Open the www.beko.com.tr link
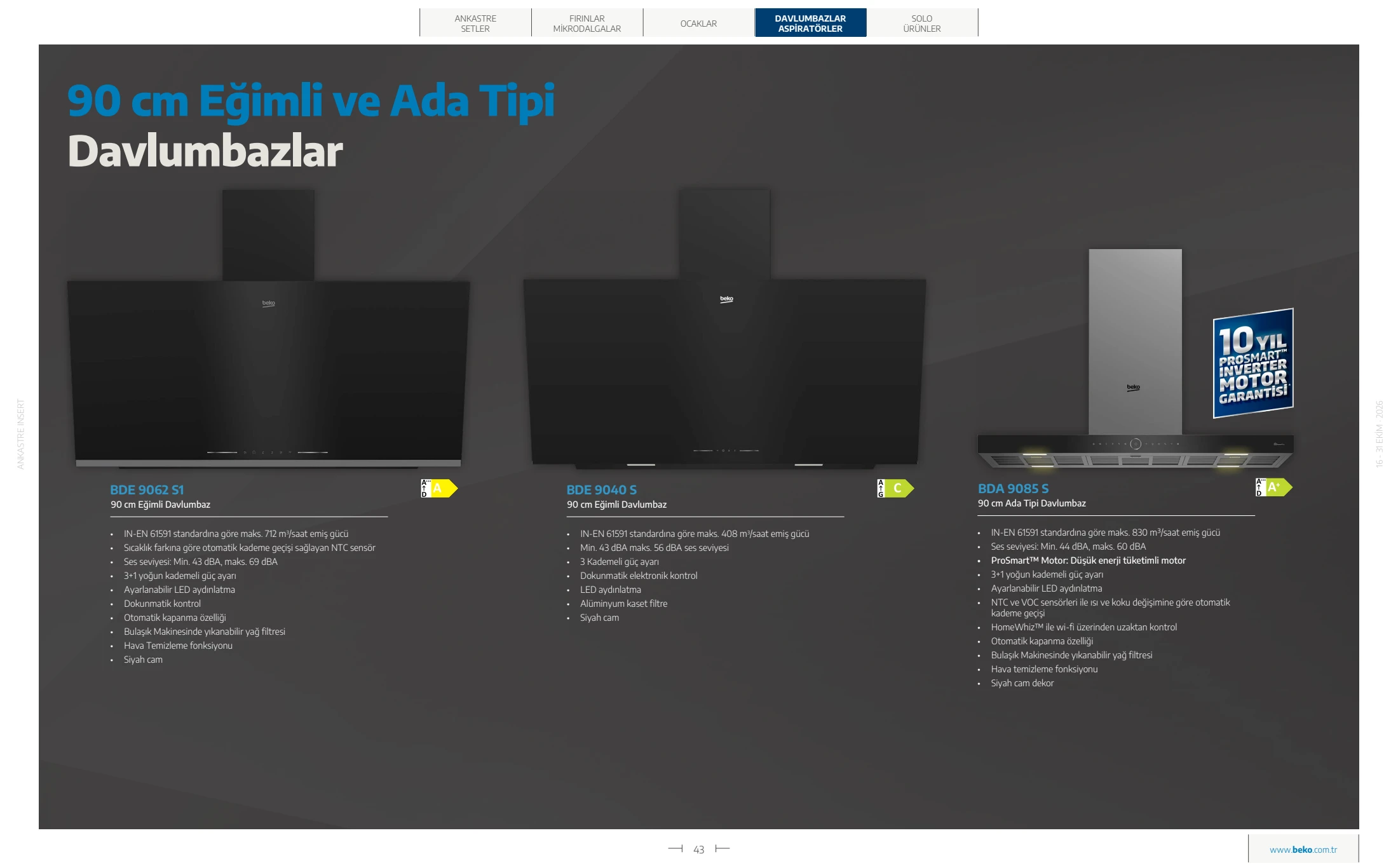Image resolution: width=1398 pixels, height=868 pixels. [x=1303, y=850]
